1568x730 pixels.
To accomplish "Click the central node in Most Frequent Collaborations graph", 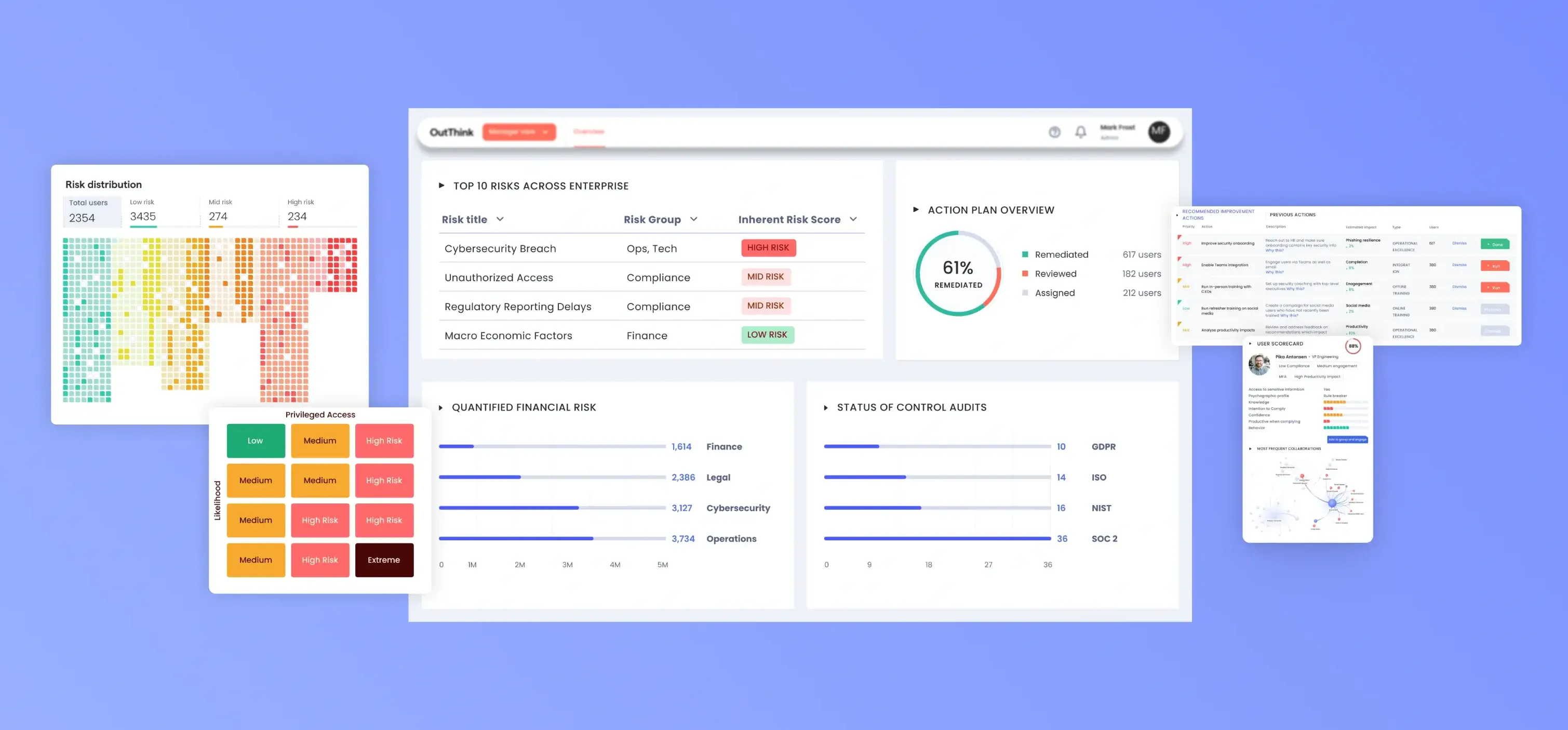I will pyautogui.click(x=1332, y=503).
